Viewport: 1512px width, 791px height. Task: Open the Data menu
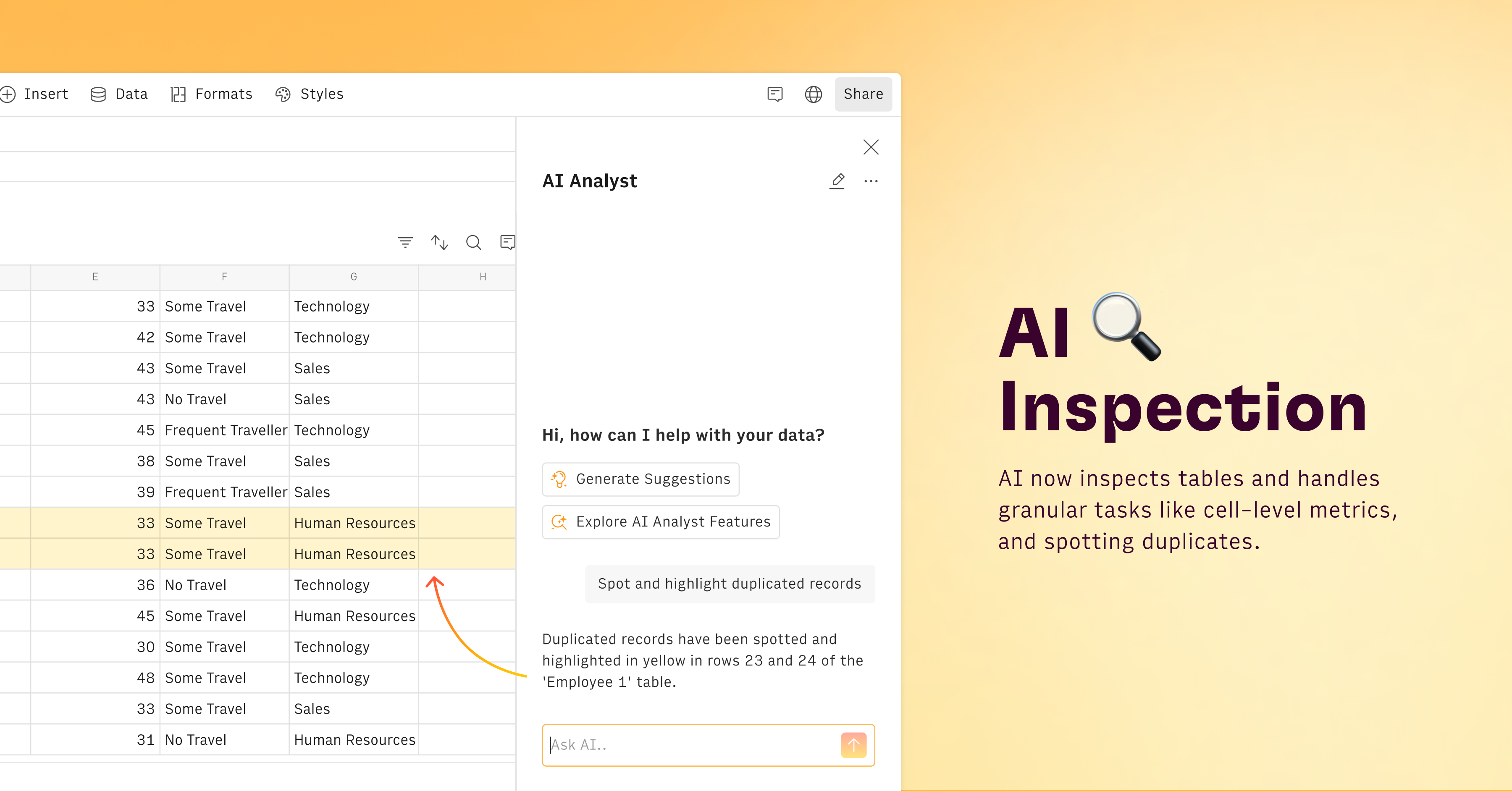pos(119,94)
